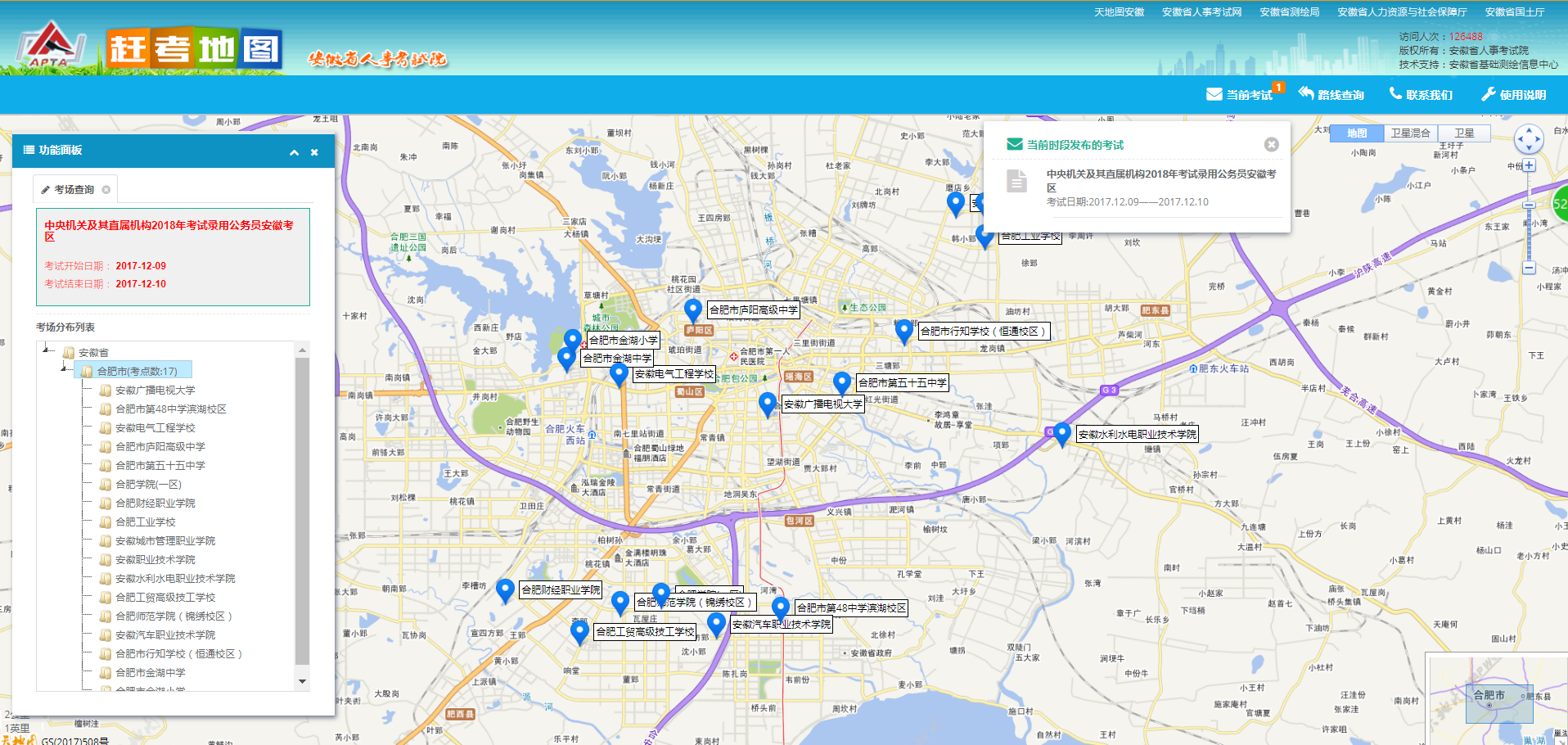
Task: Pan the map left with the compass arrow
Action: tap(1520, 139)
